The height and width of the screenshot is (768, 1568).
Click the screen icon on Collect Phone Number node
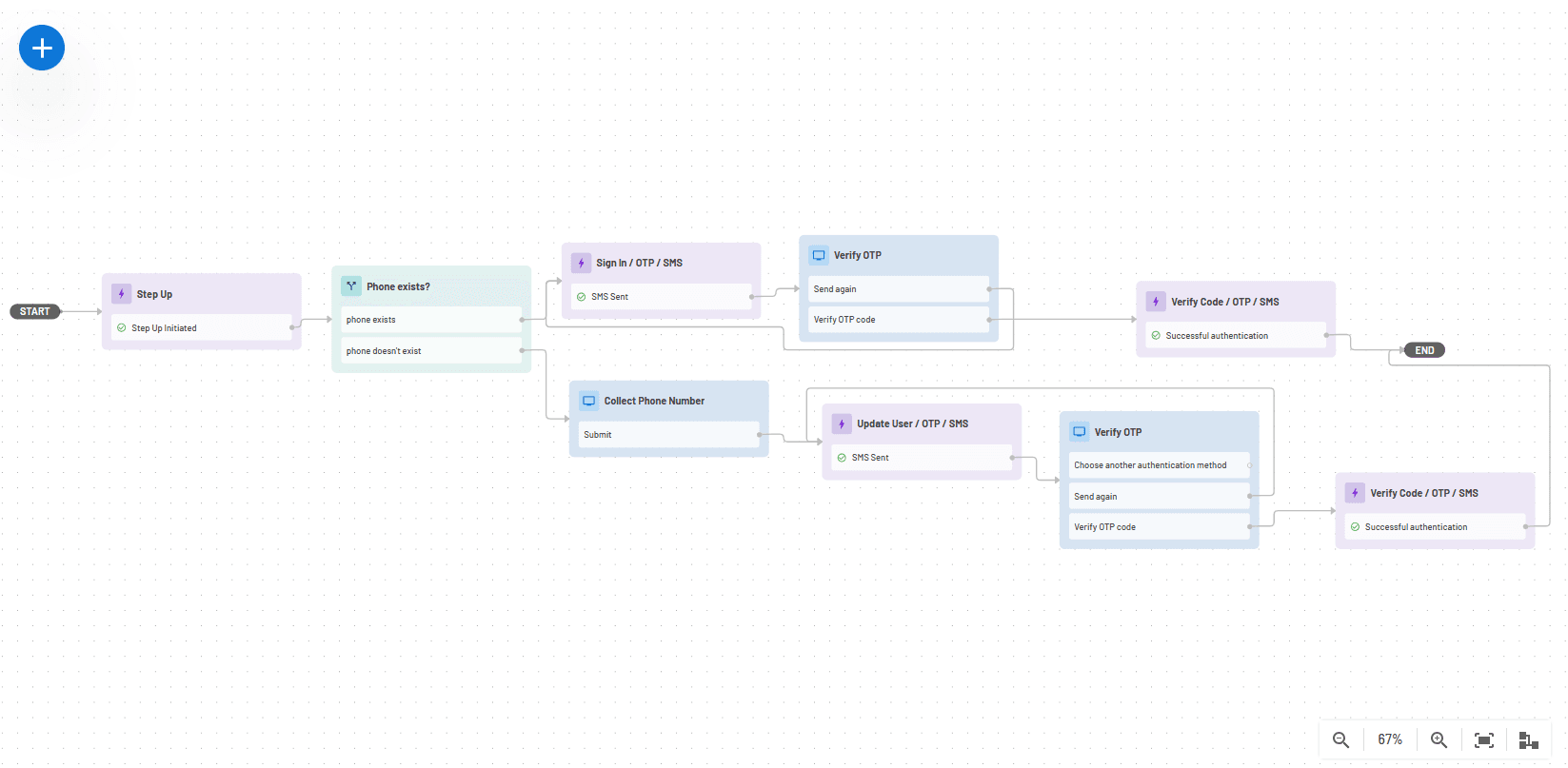click(590, 400)
